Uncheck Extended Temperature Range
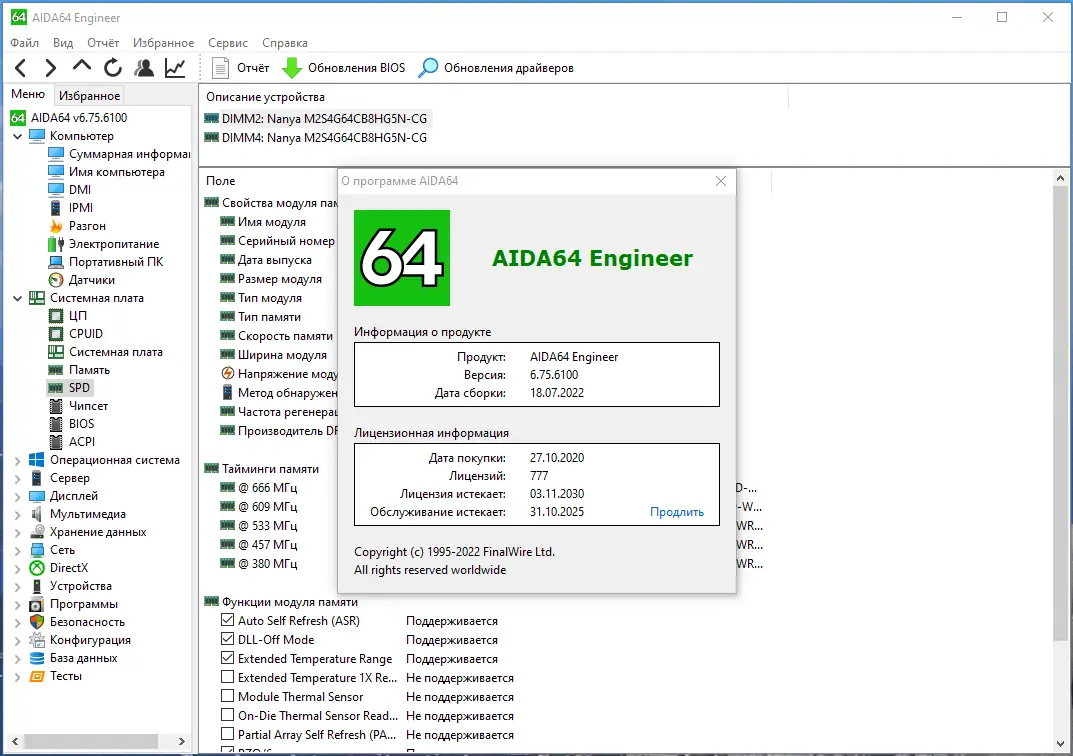Image resolution: width=1073 pixels, height=756 pixels. 226,658
